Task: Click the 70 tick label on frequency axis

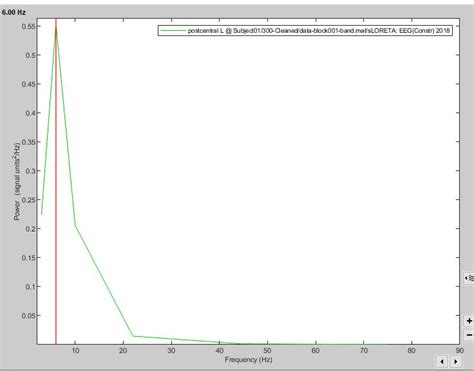Action: pyautogui.click(x=364, y=350)
